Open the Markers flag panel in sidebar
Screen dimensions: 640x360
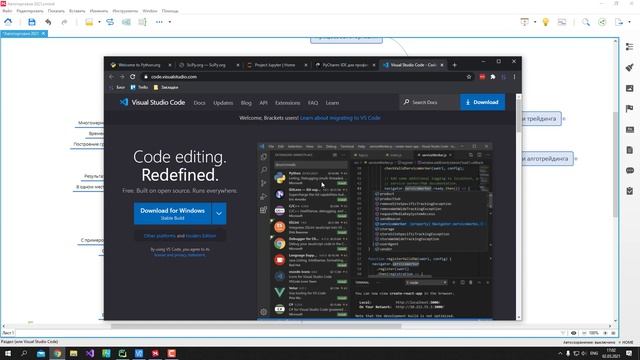pos(630,109)
